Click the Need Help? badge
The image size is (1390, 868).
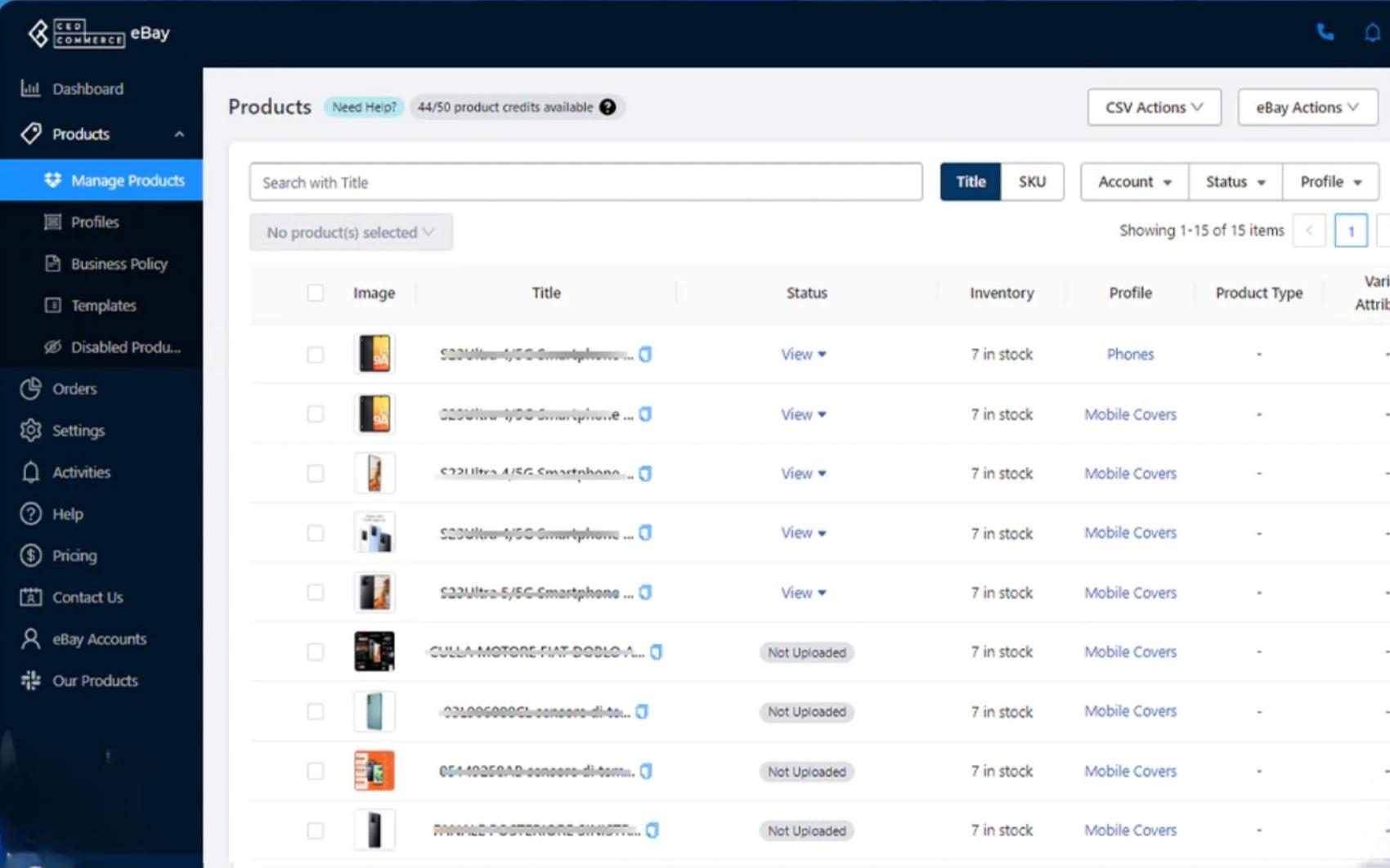[364, 107]
